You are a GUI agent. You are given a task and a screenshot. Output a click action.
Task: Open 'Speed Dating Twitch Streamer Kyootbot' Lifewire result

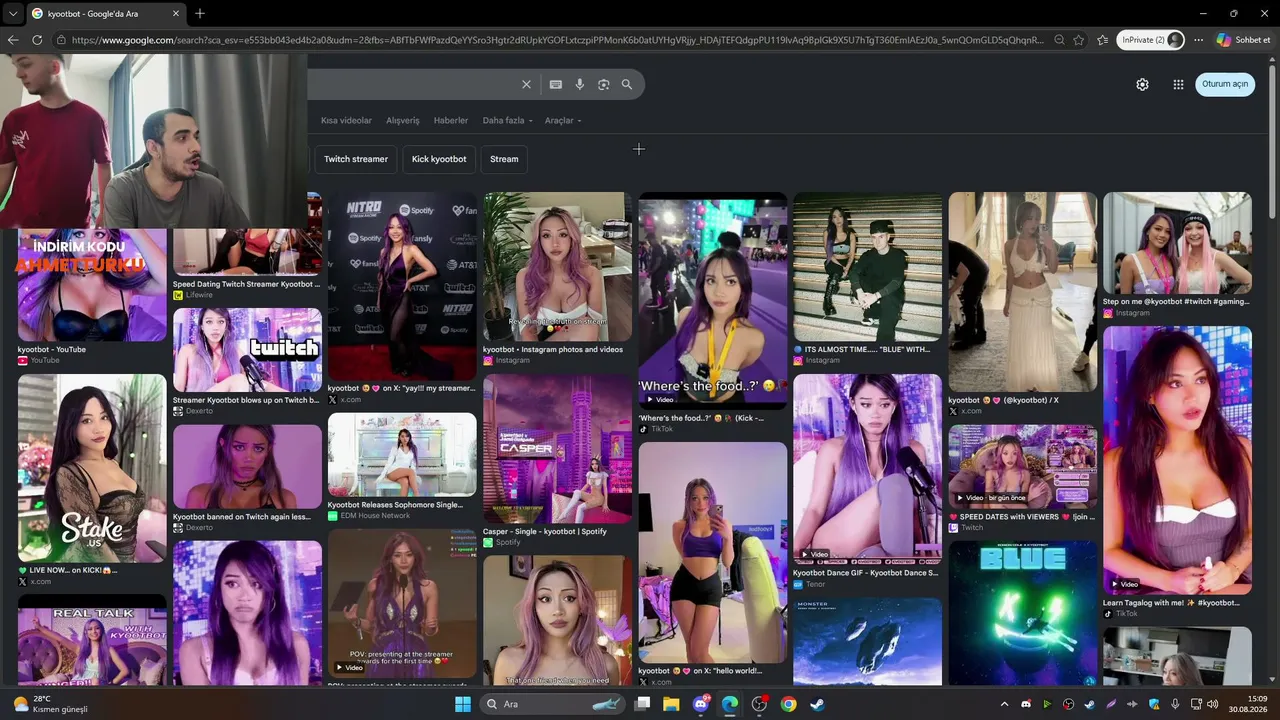(247, 284)
